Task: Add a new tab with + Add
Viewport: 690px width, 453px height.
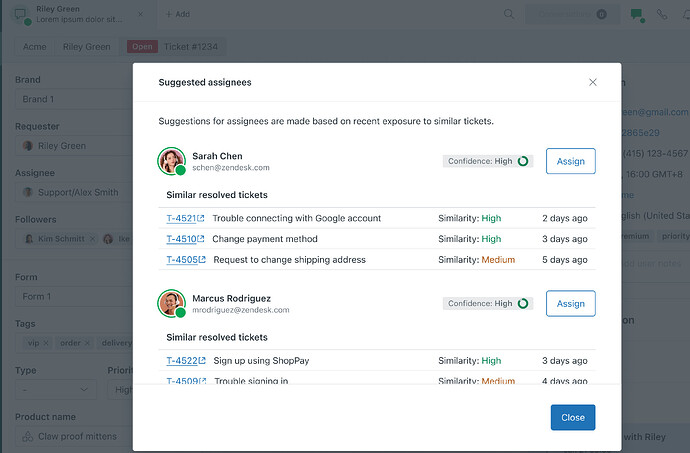Action: tap(177, 14)
